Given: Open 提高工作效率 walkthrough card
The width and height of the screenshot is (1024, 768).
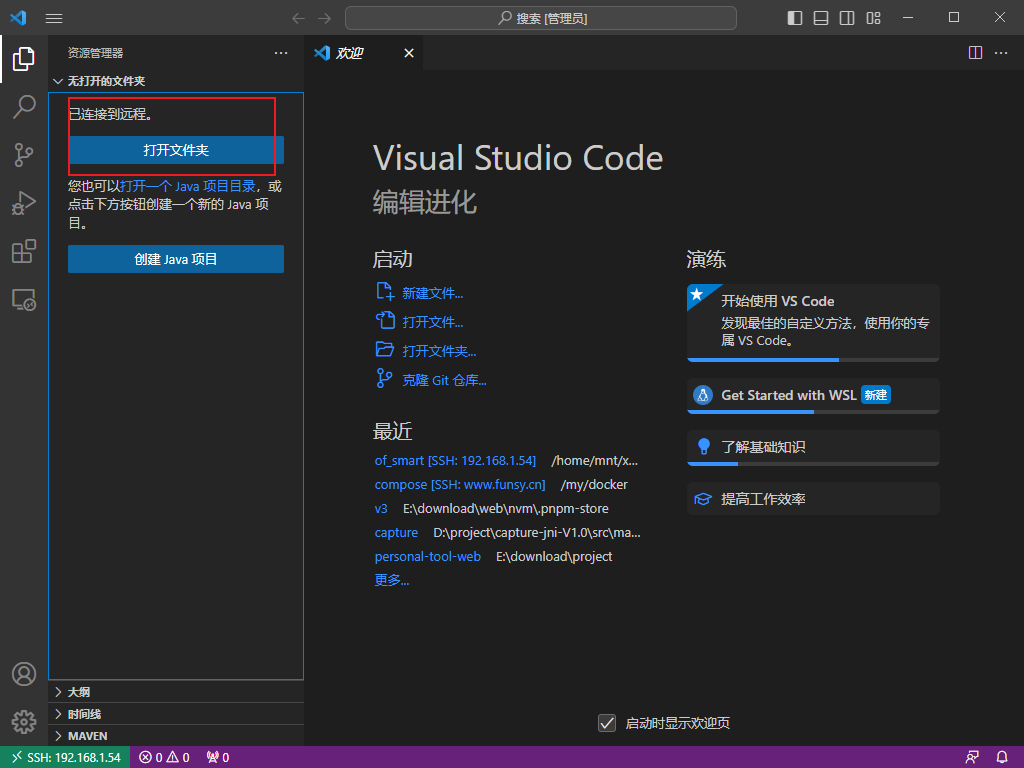Looking at the screenshot, I should click(x=813, y=499).
